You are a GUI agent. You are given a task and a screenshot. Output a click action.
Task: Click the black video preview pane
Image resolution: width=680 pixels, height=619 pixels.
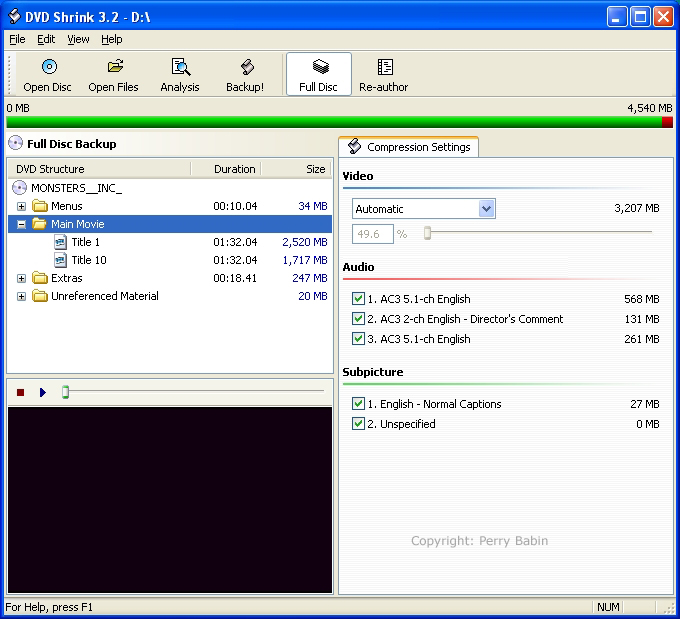point(170,500)
